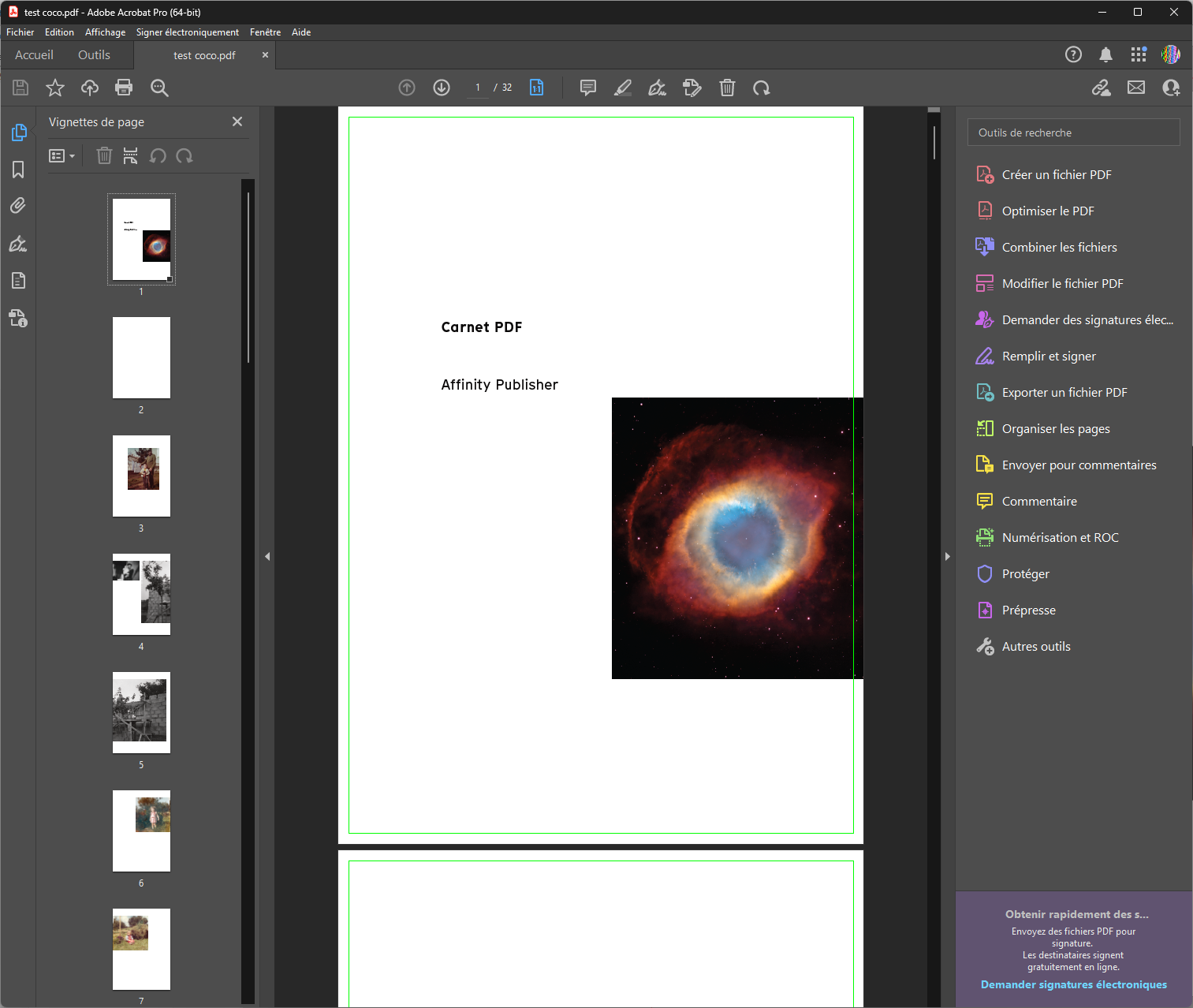The height and width of the screenshot is (1008, 1193).
Task: Switch to the Outils tab
Action: click(94, 55)
